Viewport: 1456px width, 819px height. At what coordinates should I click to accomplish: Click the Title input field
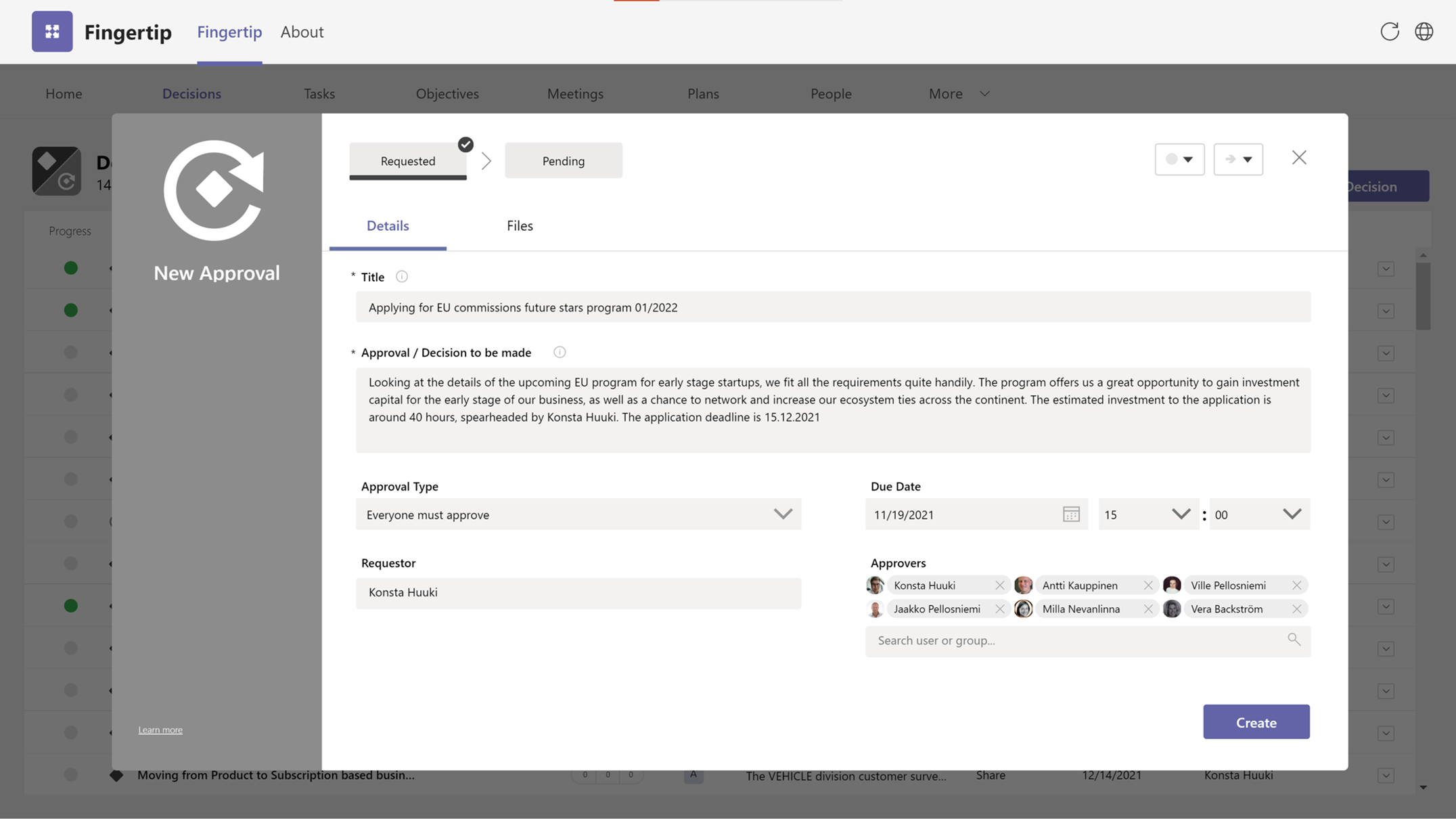[833, 307]
